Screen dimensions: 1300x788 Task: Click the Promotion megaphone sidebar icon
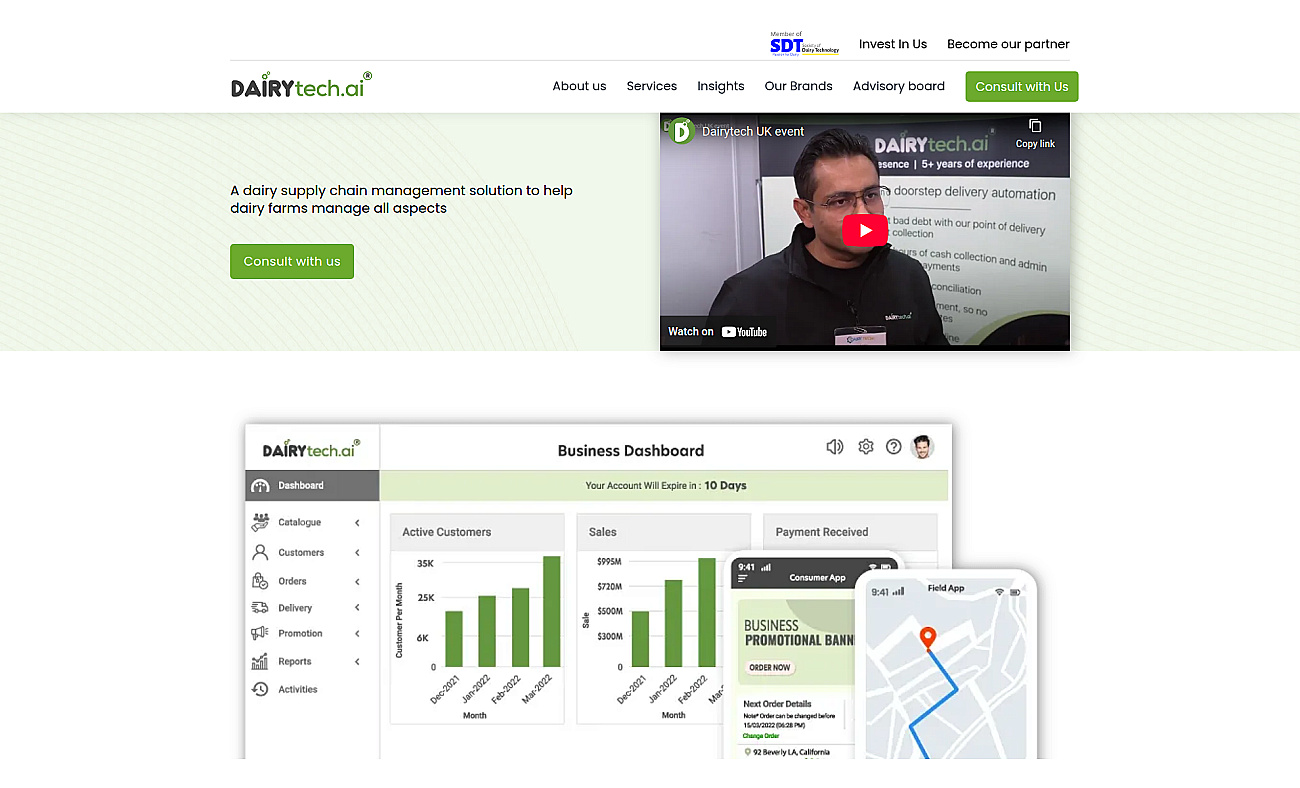click(x=260, y=633)
